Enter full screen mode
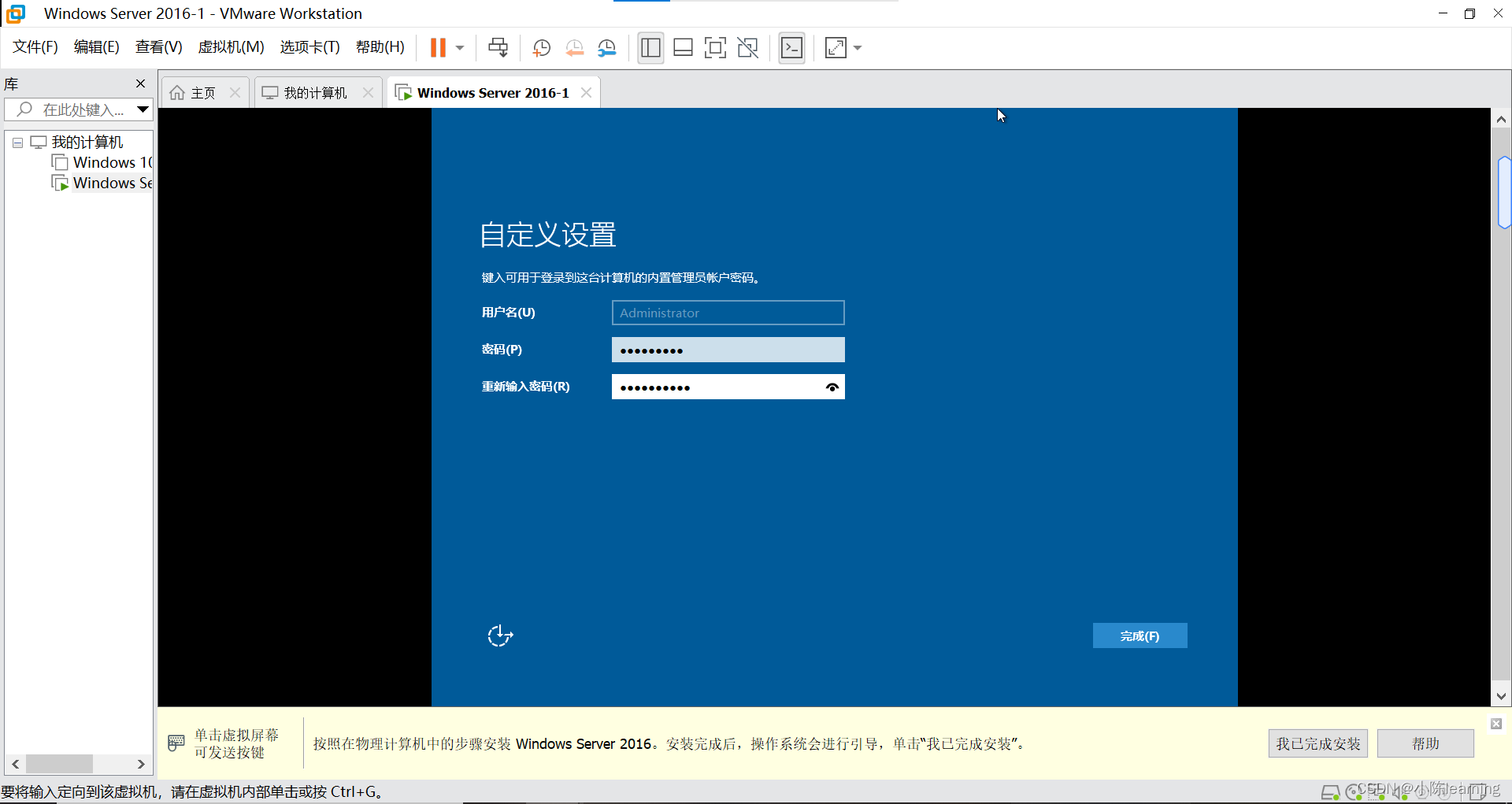The width and height of the screenshot is (1512, 804). tap(715, 48)
